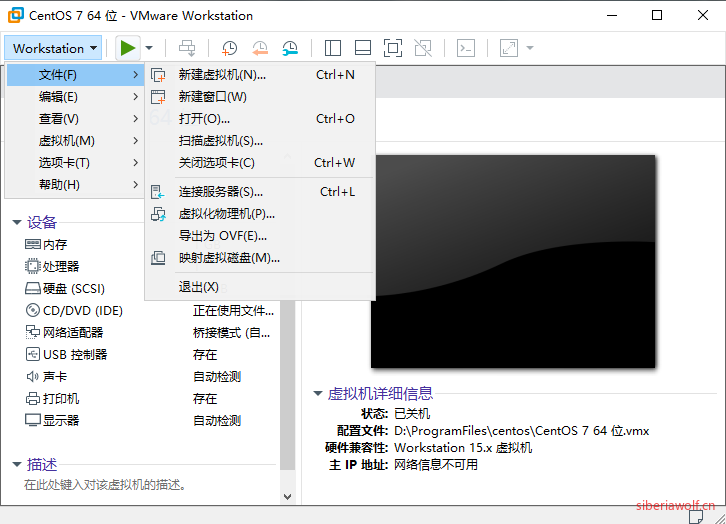The image size is (726, 524).
Task: Open the snapshot manager wrench clock icon
Action: [x=290, y=48]
